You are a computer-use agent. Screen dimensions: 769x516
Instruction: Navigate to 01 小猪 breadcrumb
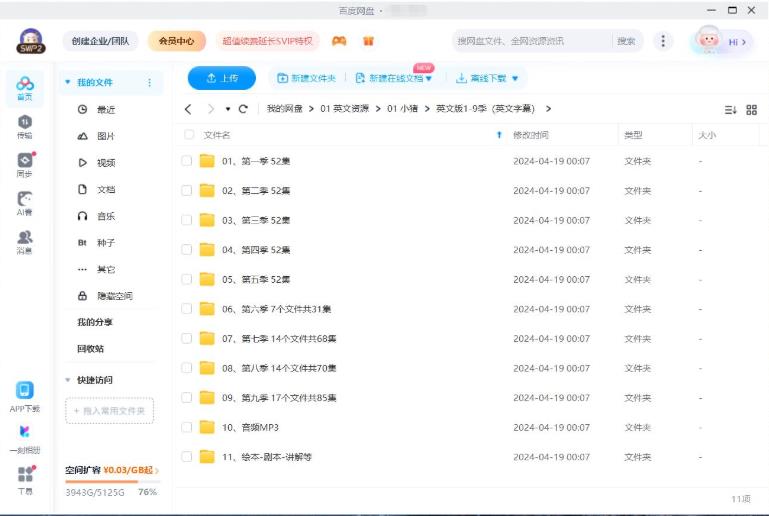(402, 109)
